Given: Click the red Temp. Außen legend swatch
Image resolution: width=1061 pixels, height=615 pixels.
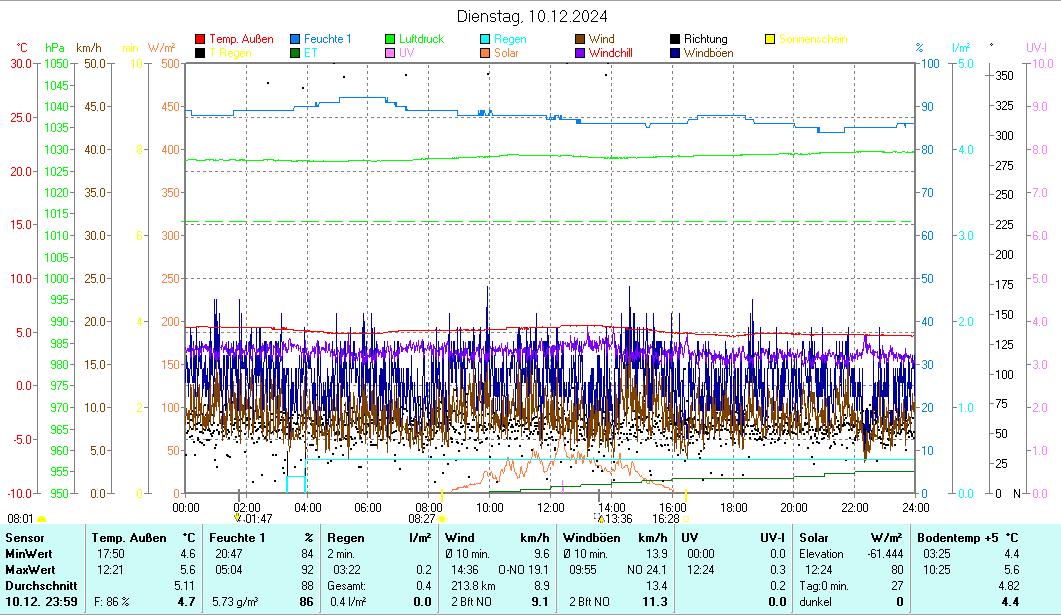Looking at the screenshot, I should [x=200, y=39].
